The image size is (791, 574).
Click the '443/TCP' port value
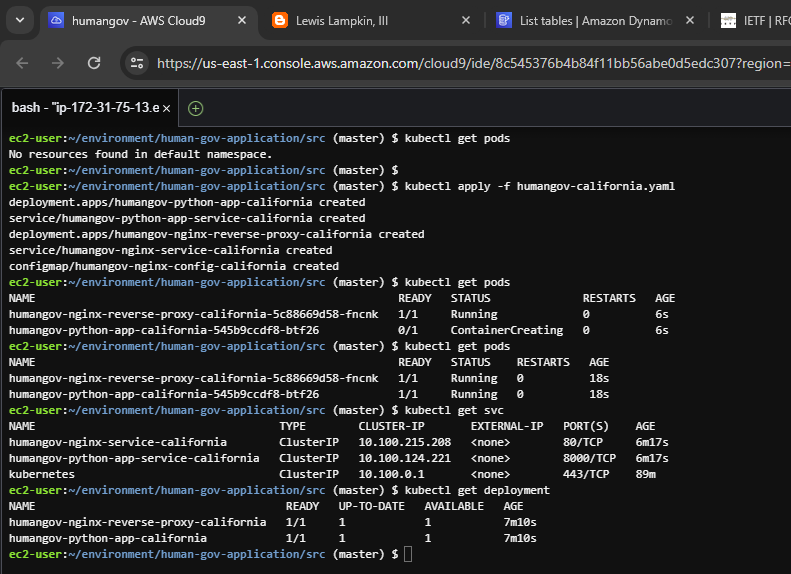coord(586,475)
